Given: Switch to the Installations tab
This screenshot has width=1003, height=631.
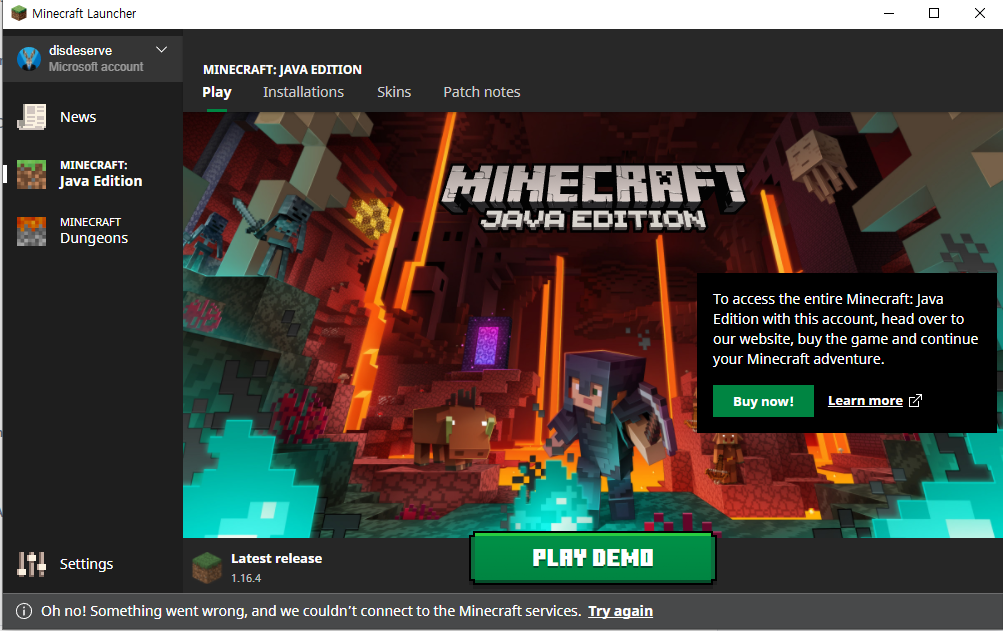Looking at the screenshot, I should pos(303,92).
